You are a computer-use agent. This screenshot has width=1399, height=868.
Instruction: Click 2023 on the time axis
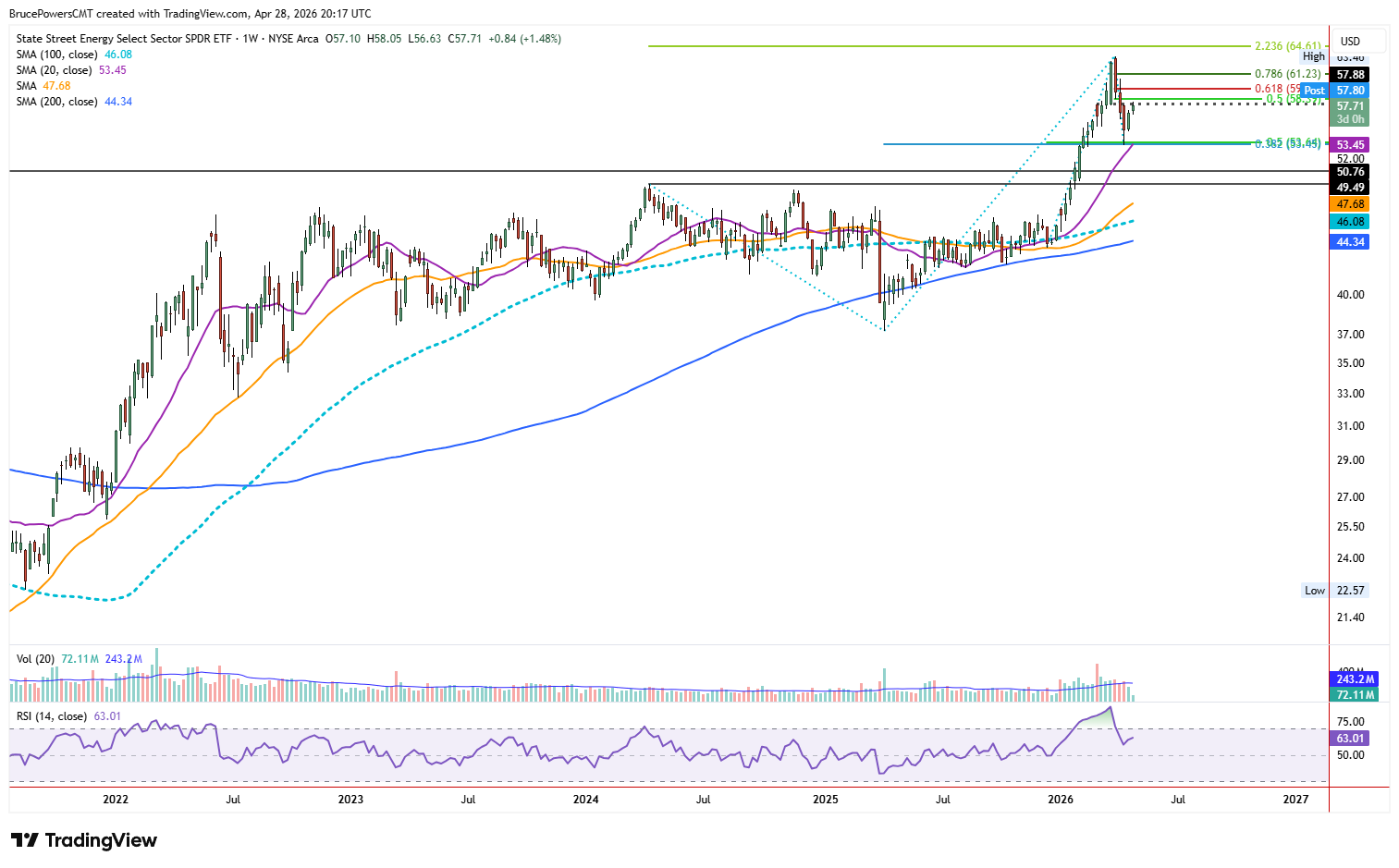(350, 800)
